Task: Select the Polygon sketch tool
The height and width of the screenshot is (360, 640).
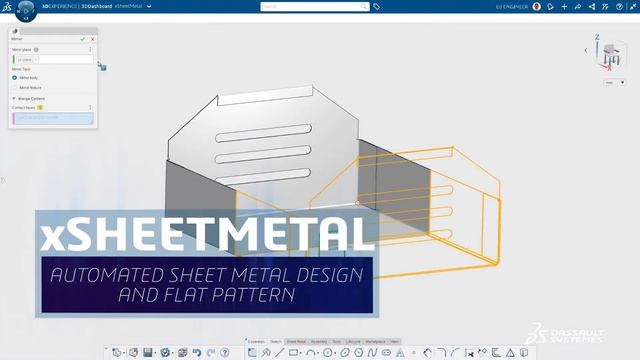Action: (359, 352)
